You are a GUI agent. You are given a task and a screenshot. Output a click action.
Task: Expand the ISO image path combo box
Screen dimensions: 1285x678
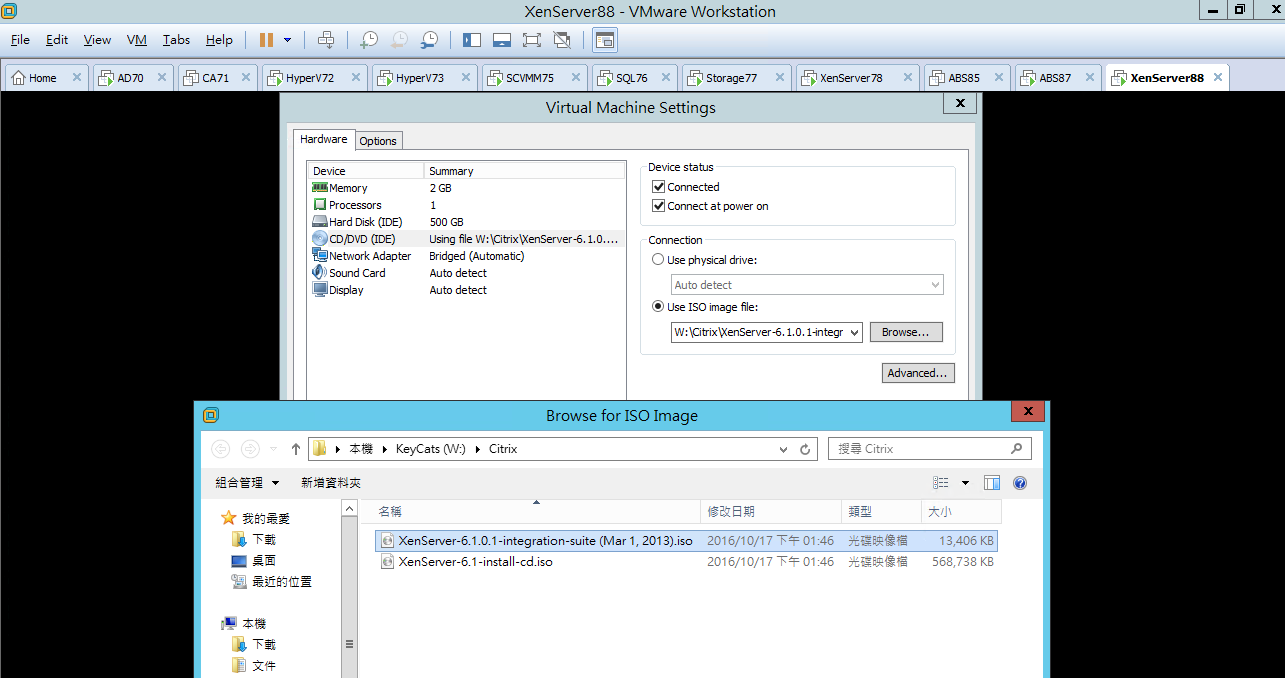click(x=854, y=332)
